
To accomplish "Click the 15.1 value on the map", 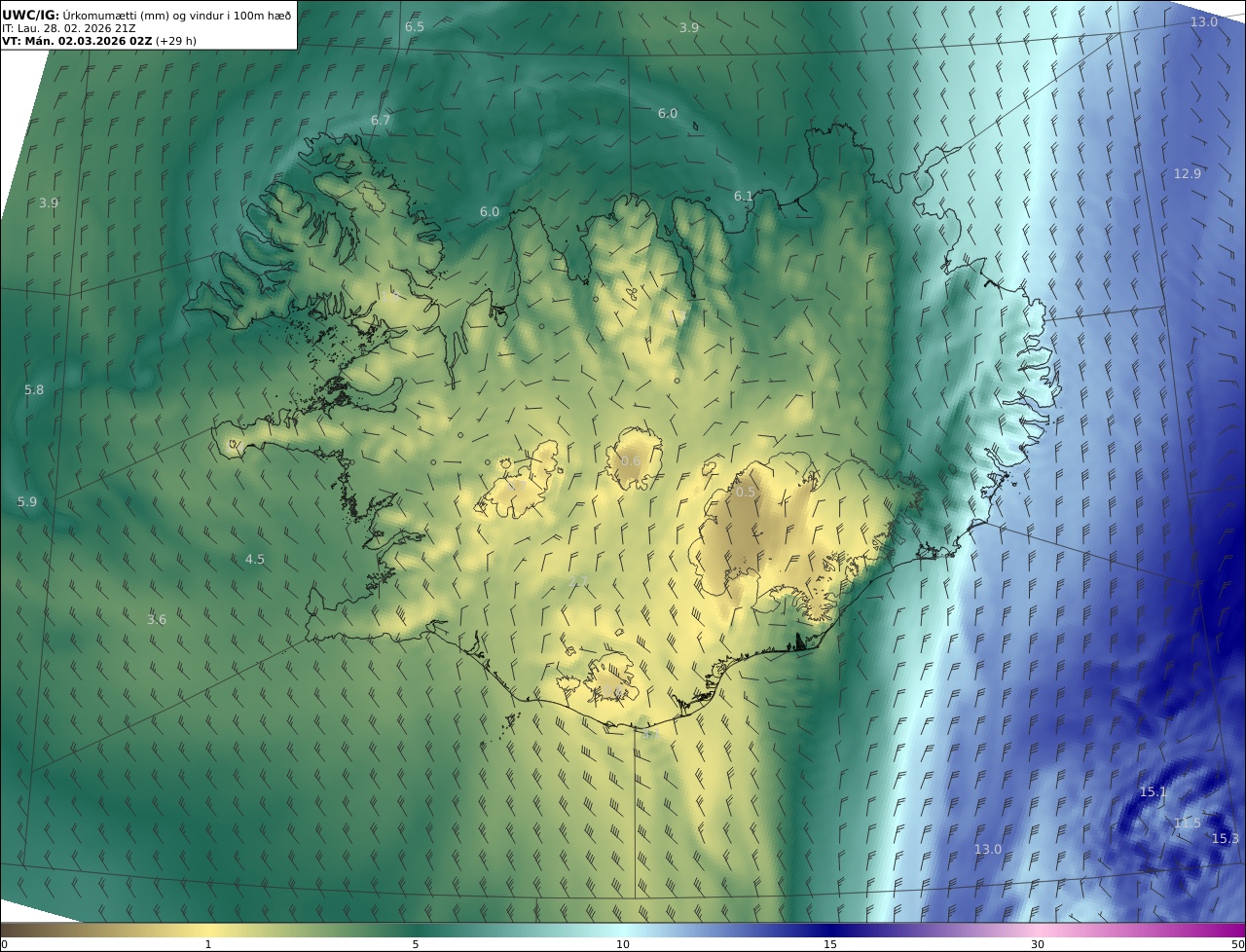I will pyautogui.click(x=1153, y=791).
